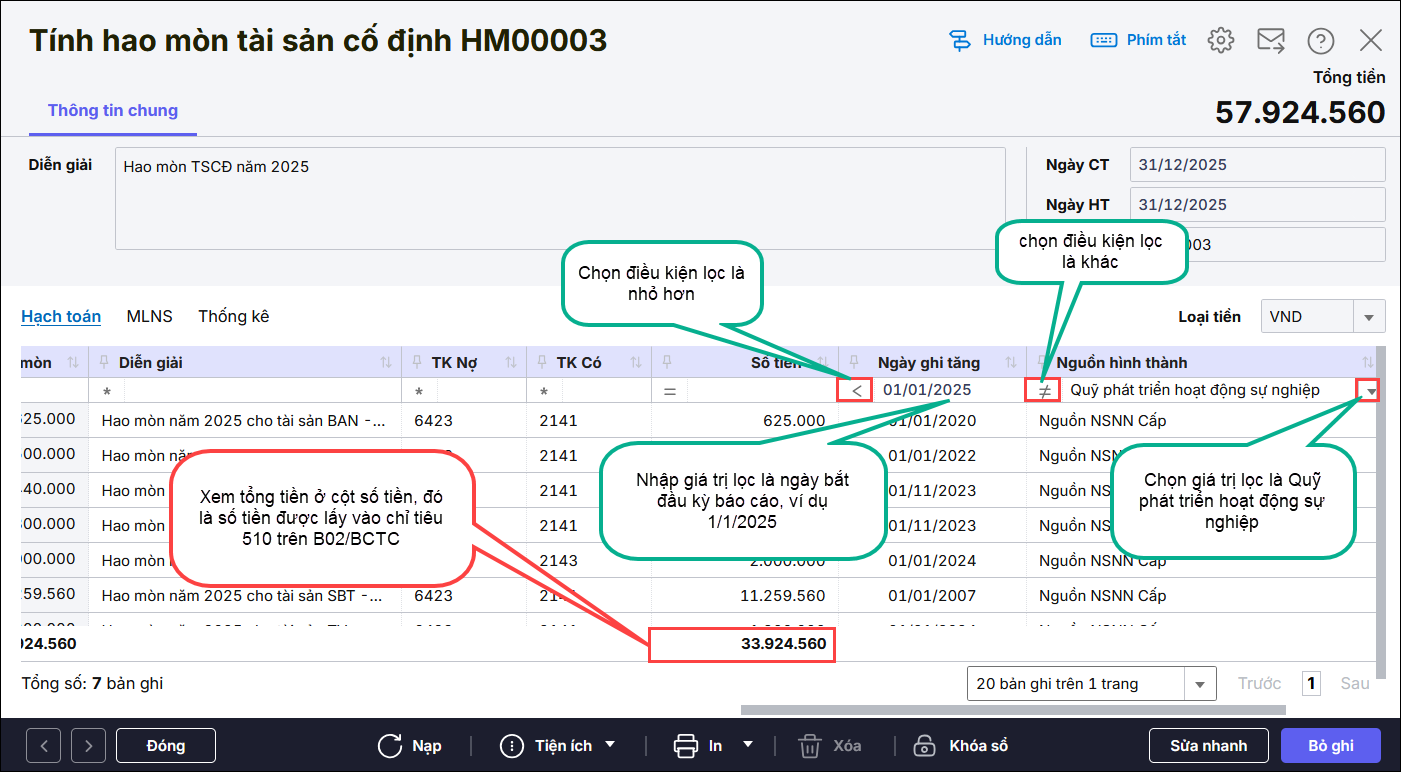The height and width of the screenshot is (772, 1401).
Task: Switch to the Thống kê tab
Action: click(233, 316)
